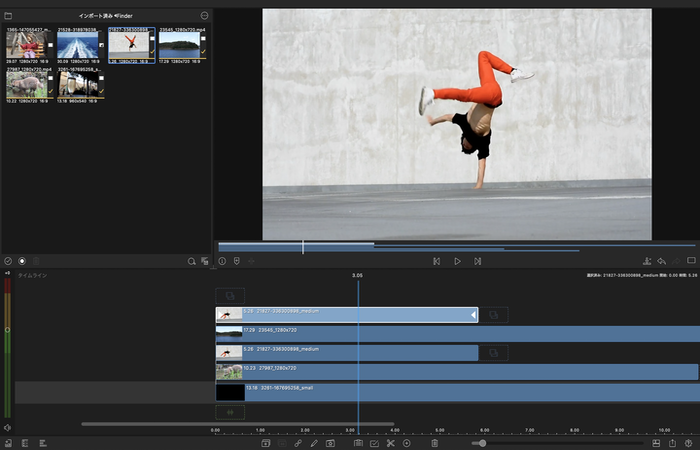Open the library sort and view options
The image size is (700, 450).
tap(204, 261)
